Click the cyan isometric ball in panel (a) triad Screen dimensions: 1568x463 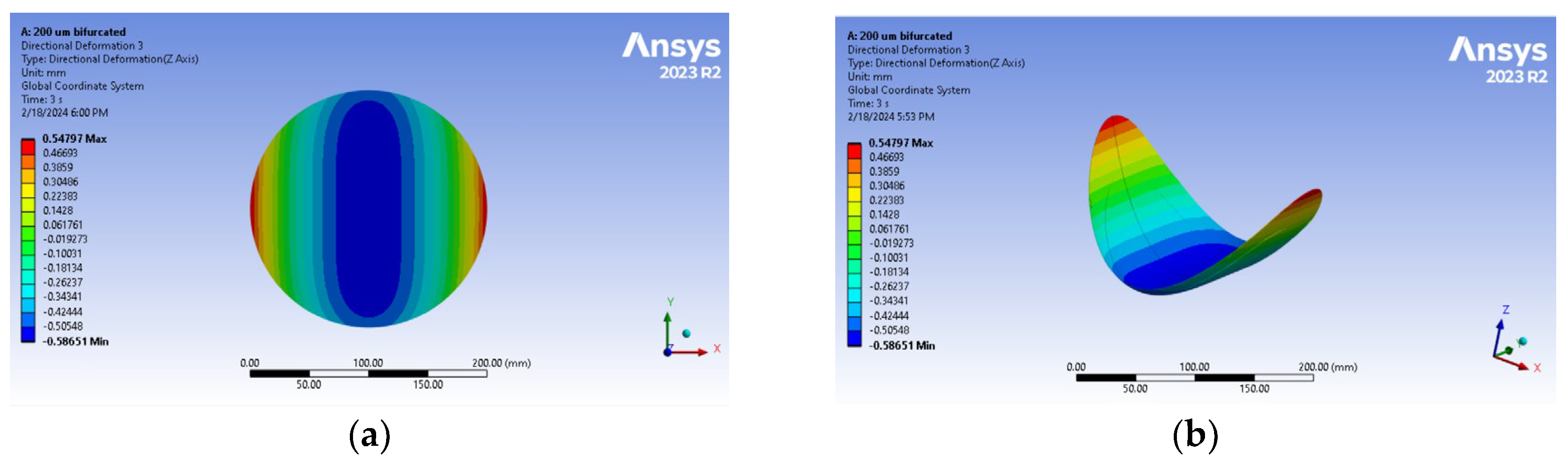(x=687, y=333)
